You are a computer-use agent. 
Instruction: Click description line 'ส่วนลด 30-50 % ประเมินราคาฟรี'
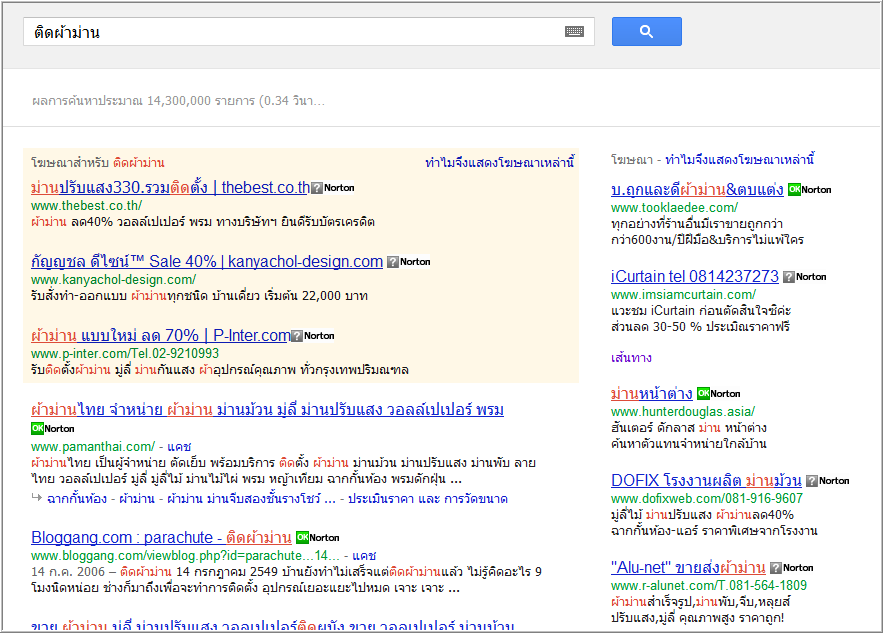[x=701, y=327]
